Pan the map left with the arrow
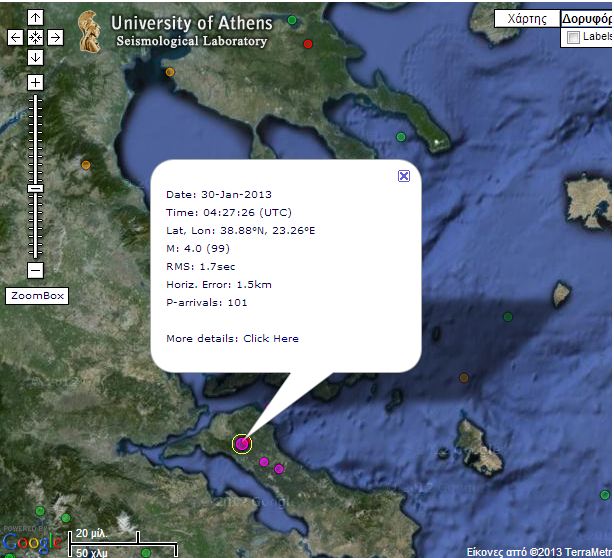Image resolution: width=614 pixels, height=558 pixels. click(x=15, y=37)
